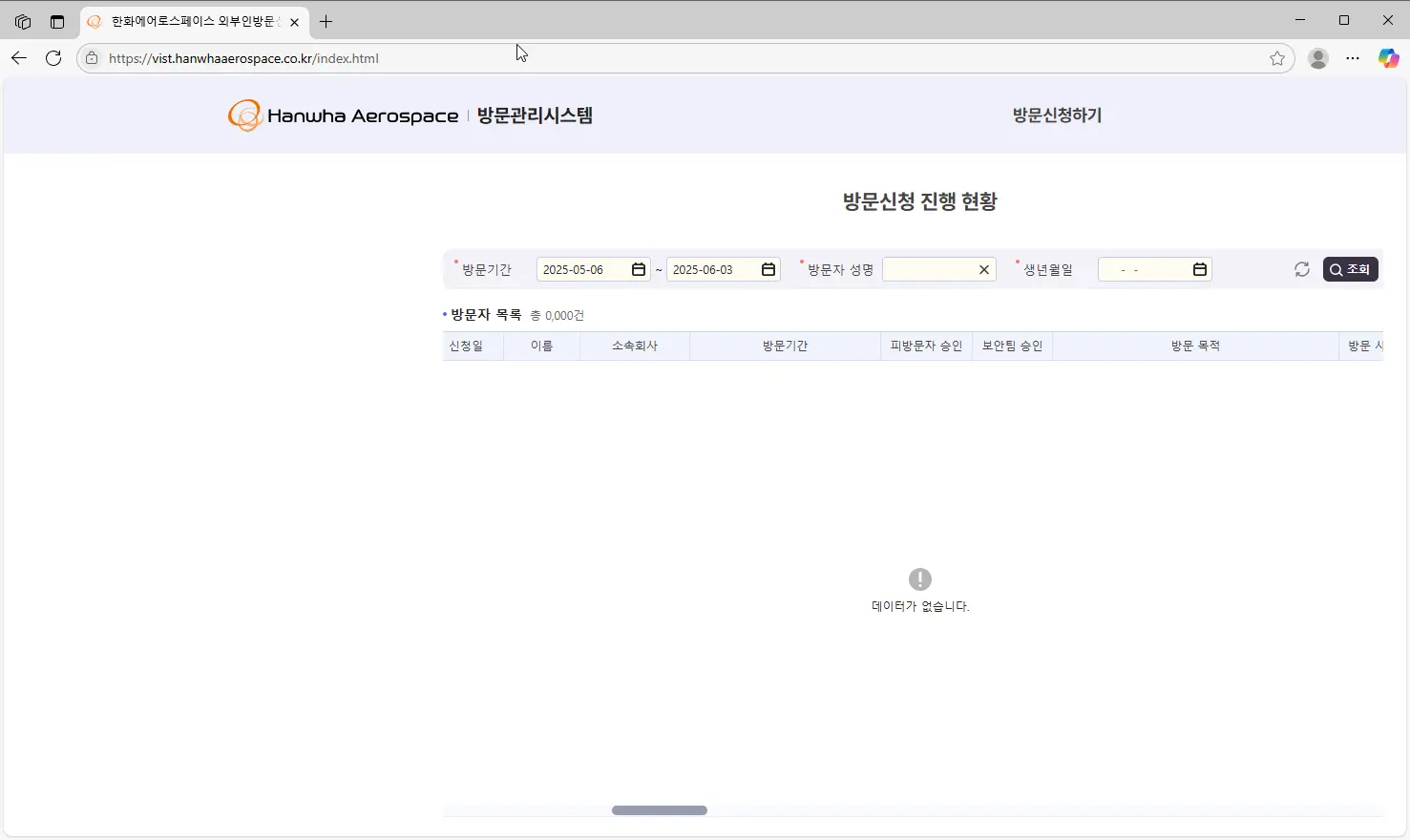Click the browser profile avatar
Screen dimensions: 1410x840
pos(1318,57)
